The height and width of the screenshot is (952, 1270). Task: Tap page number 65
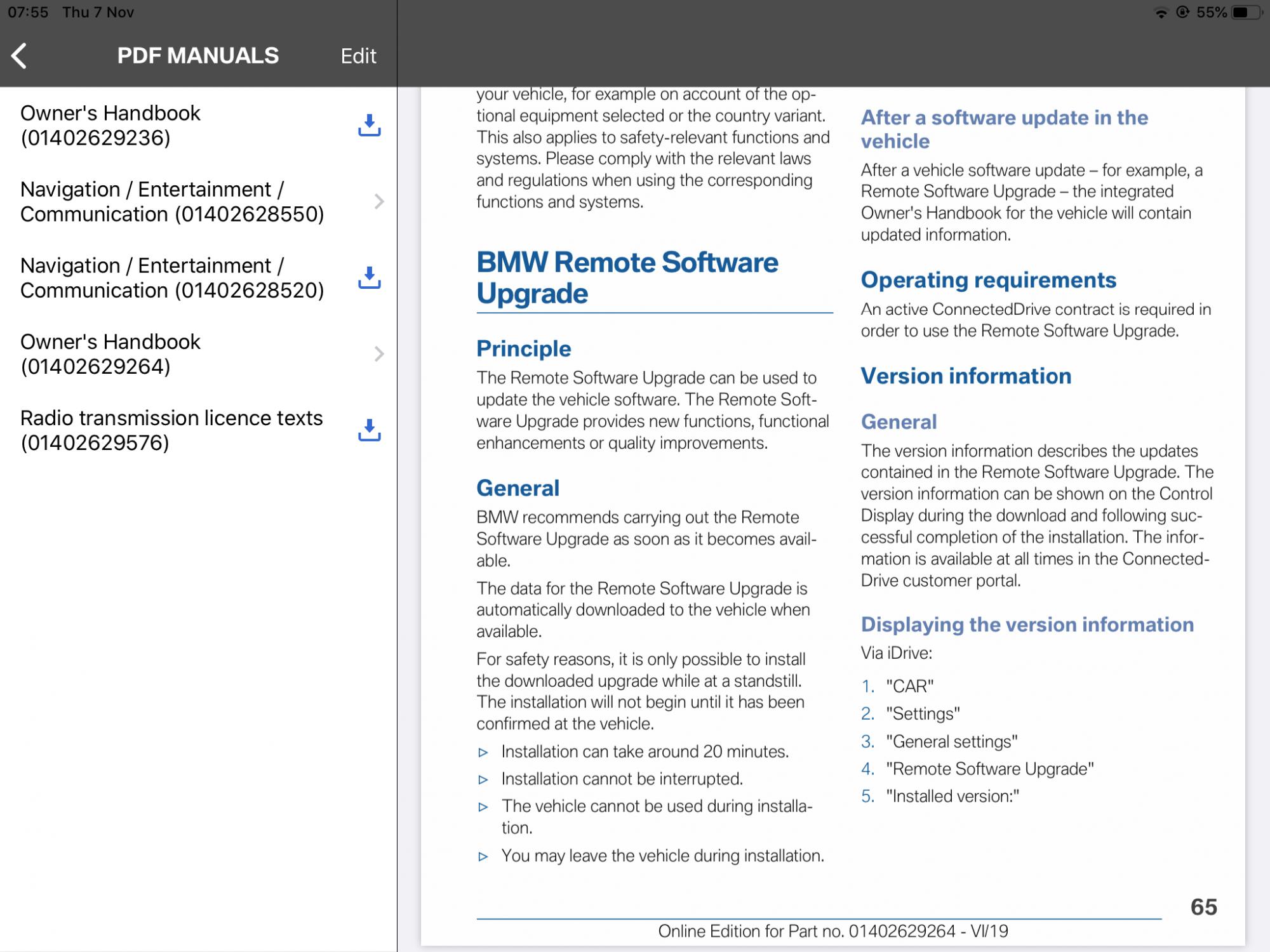[x=1203, y=907]
